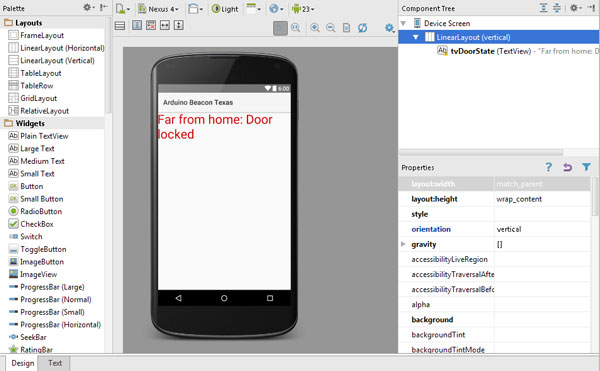Viewport: 600px width, 371px height.
Task: Pick Plain TextView widget from palette
Action: pos(38,136)
